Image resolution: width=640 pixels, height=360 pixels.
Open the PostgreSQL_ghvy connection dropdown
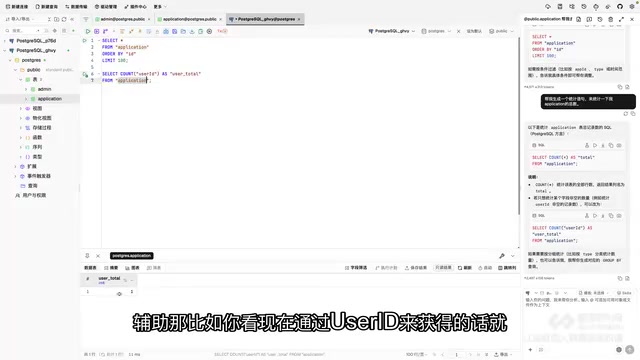click(x=391, y=31)
